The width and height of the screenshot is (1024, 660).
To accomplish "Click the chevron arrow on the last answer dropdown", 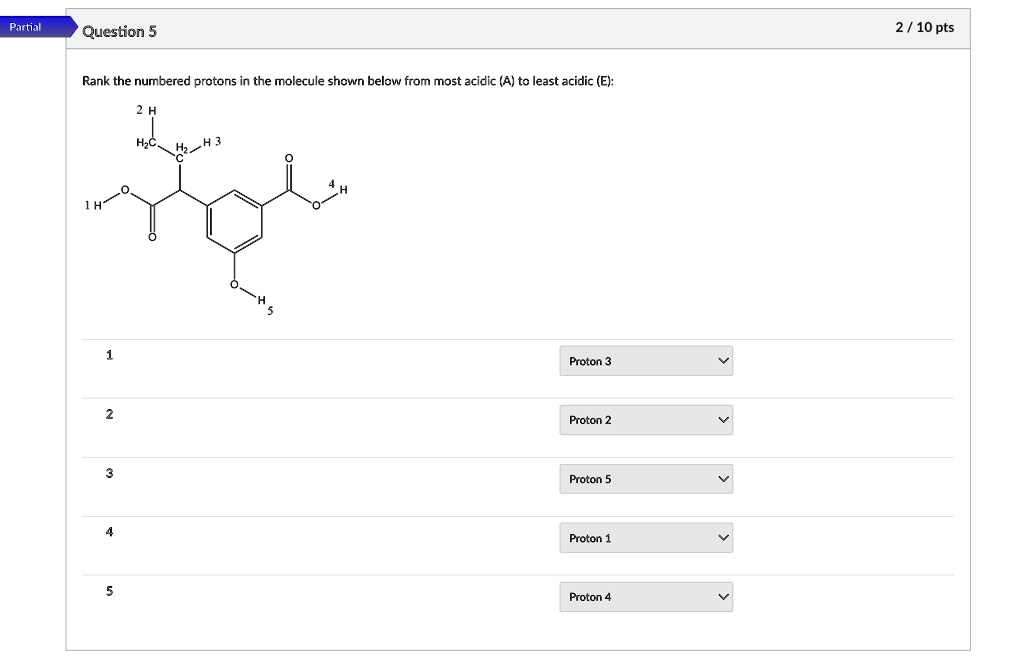I will tap(722, 597).
